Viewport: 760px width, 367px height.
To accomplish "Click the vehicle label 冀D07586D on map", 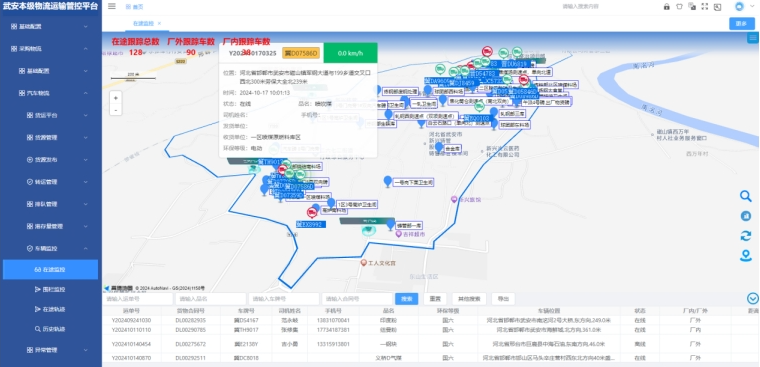I will tap(300, 187).
